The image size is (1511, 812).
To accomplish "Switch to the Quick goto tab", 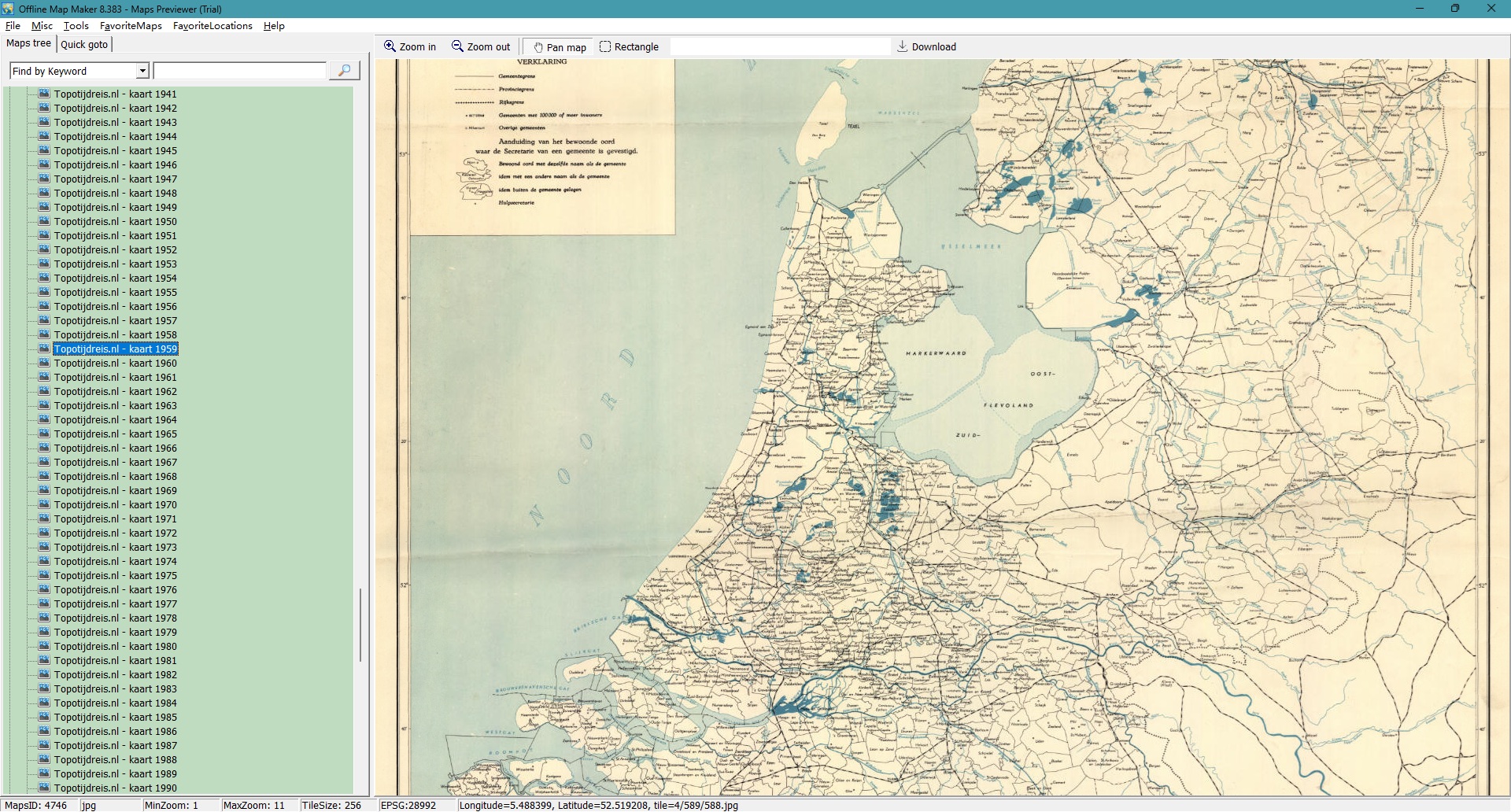I will 84,44.
